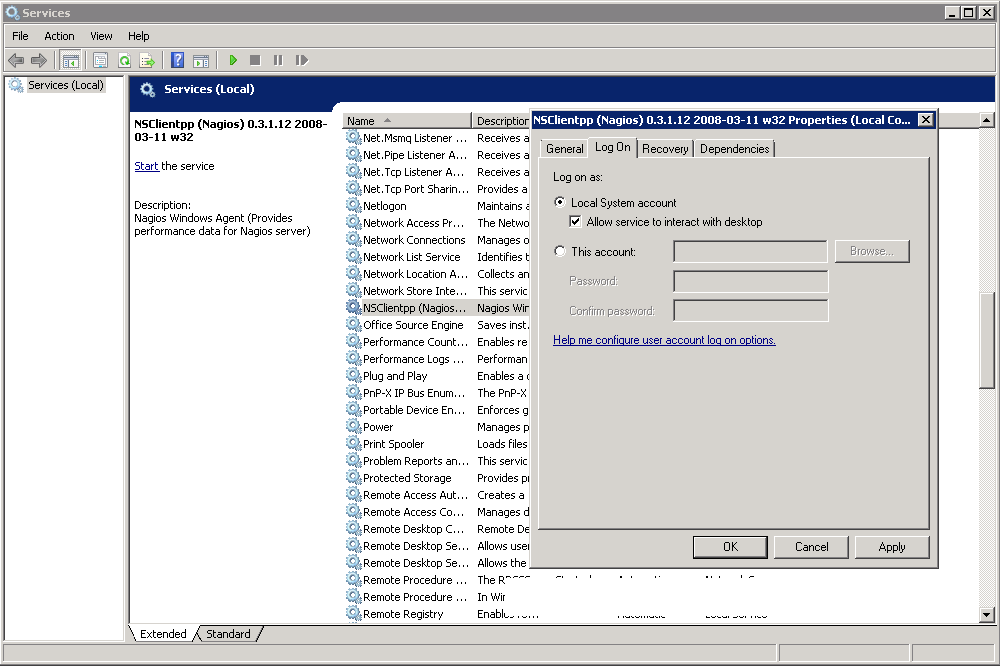Click the green Start Service icon
This screenshot has height=666, width=1000.
click(x=233, y=60)
